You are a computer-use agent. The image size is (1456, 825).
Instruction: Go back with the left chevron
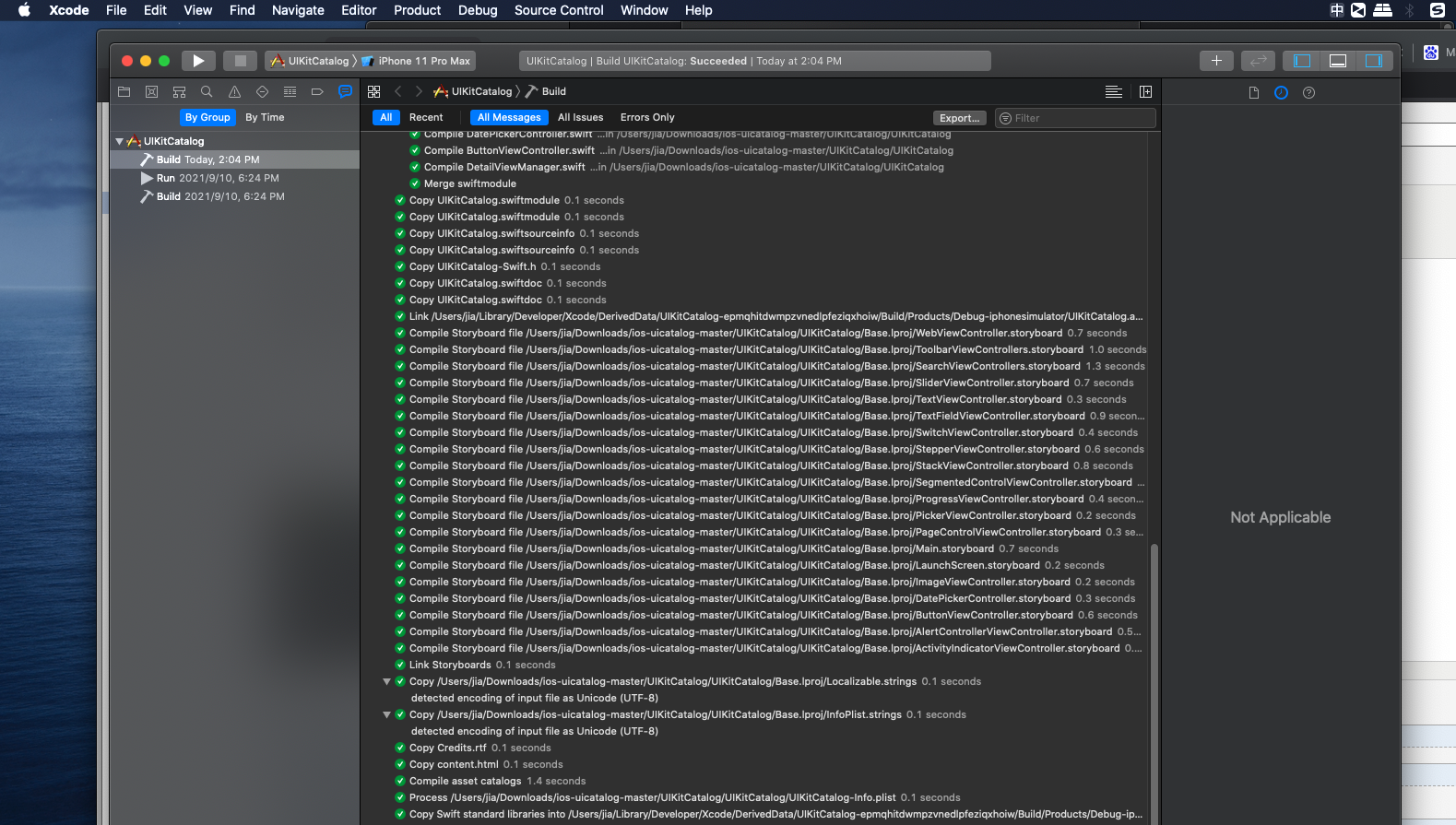point(398,91)
